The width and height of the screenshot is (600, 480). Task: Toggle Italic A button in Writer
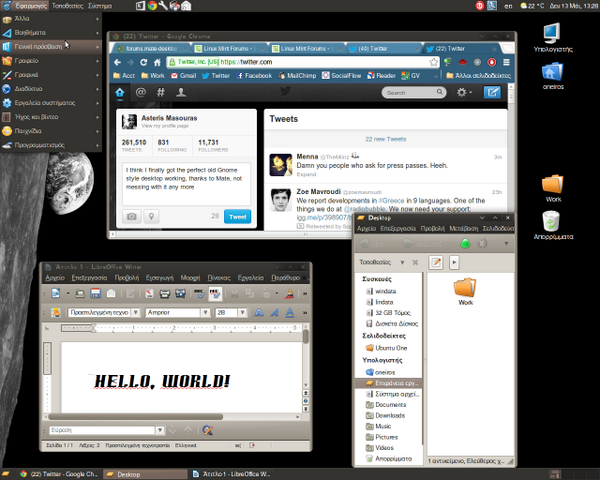(x=274, y=312)
